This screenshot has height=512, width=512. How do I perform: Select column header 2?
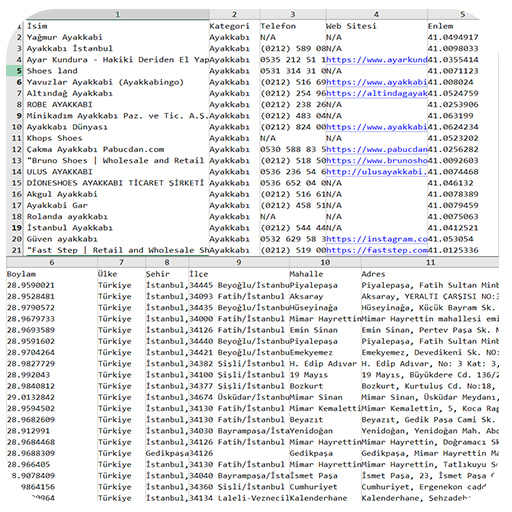point(234,14)
